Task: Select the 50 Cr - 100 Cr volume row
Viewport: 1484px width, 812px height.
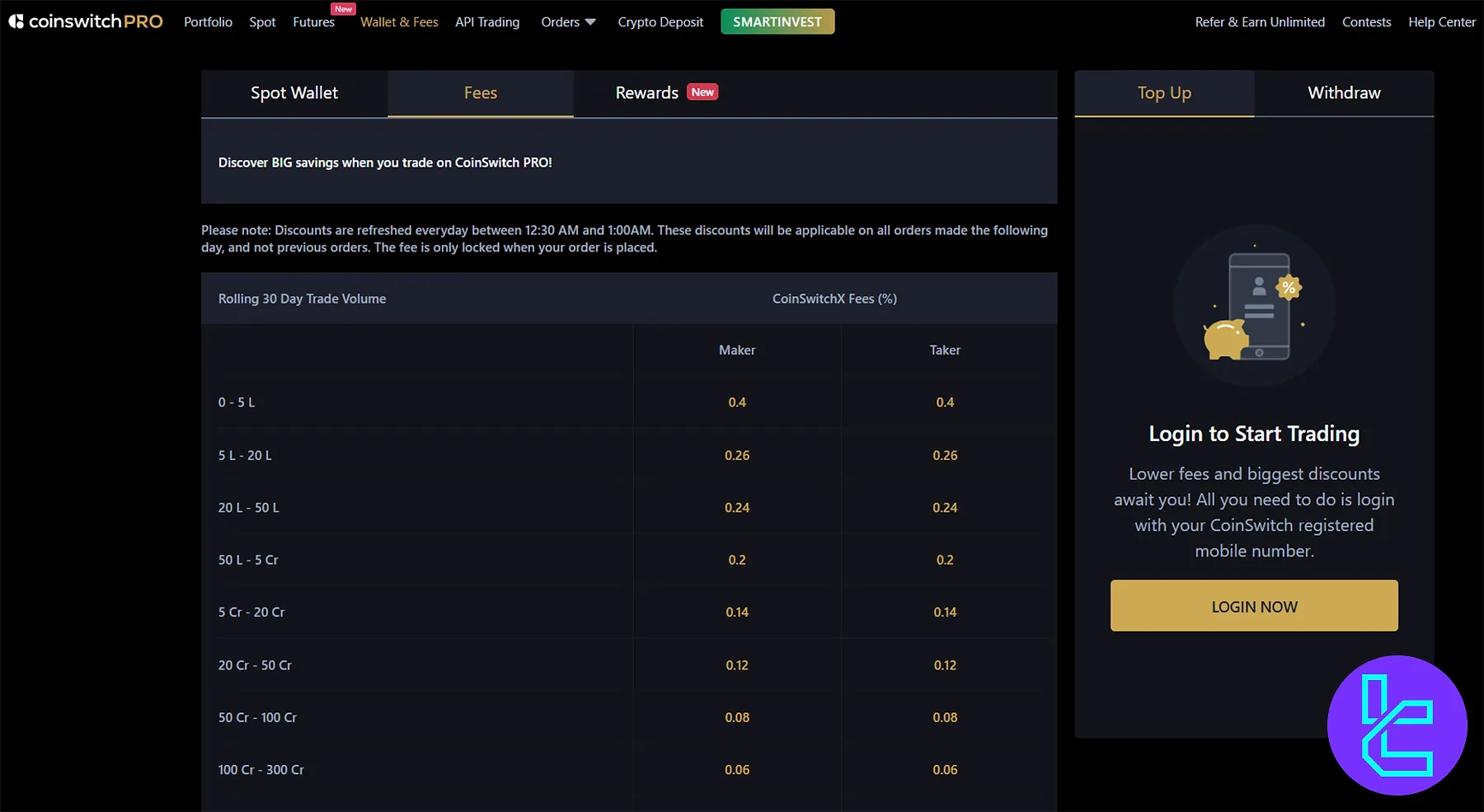Action: [629, 717]
